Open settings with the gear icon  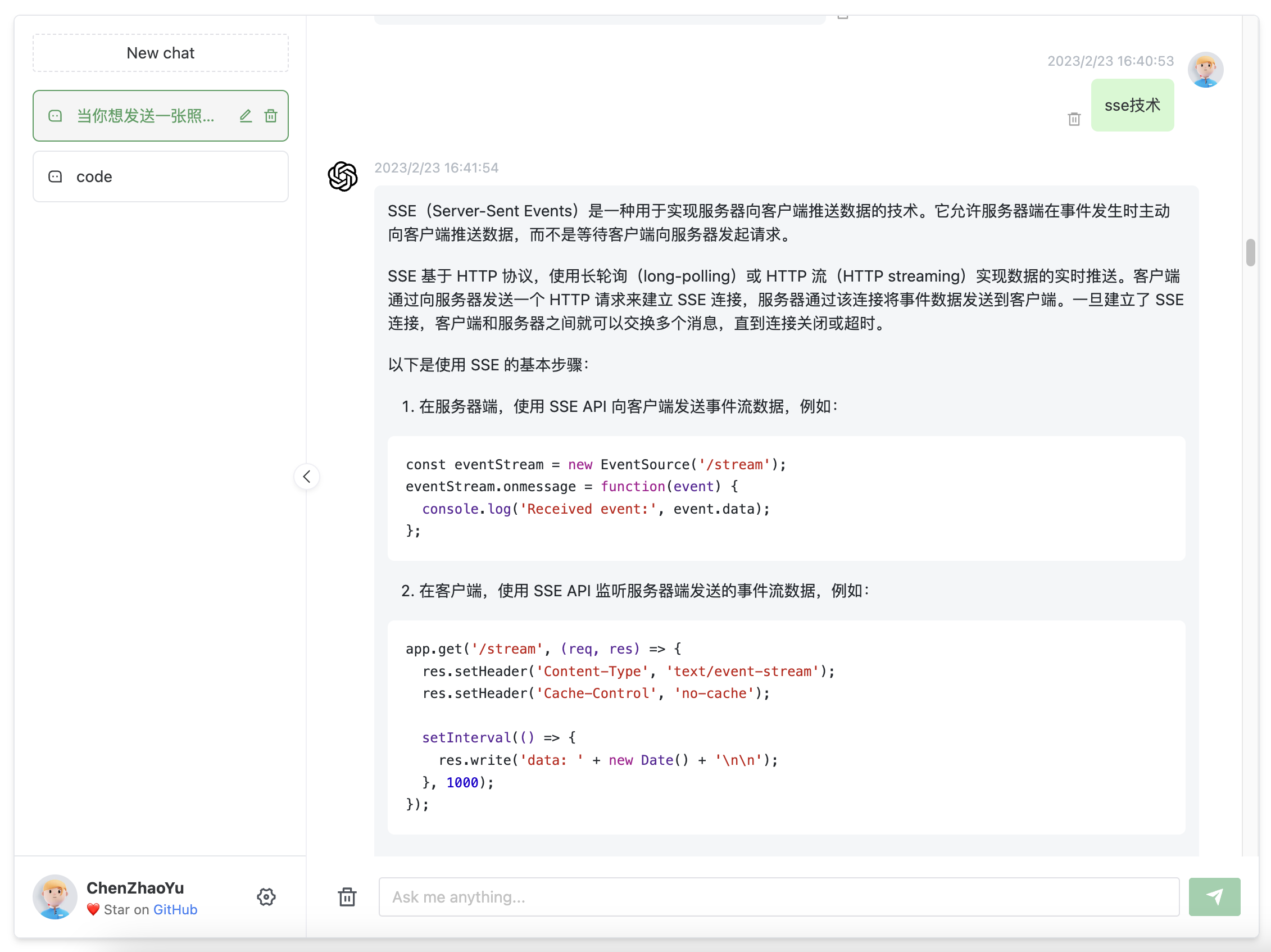[266, 897]
